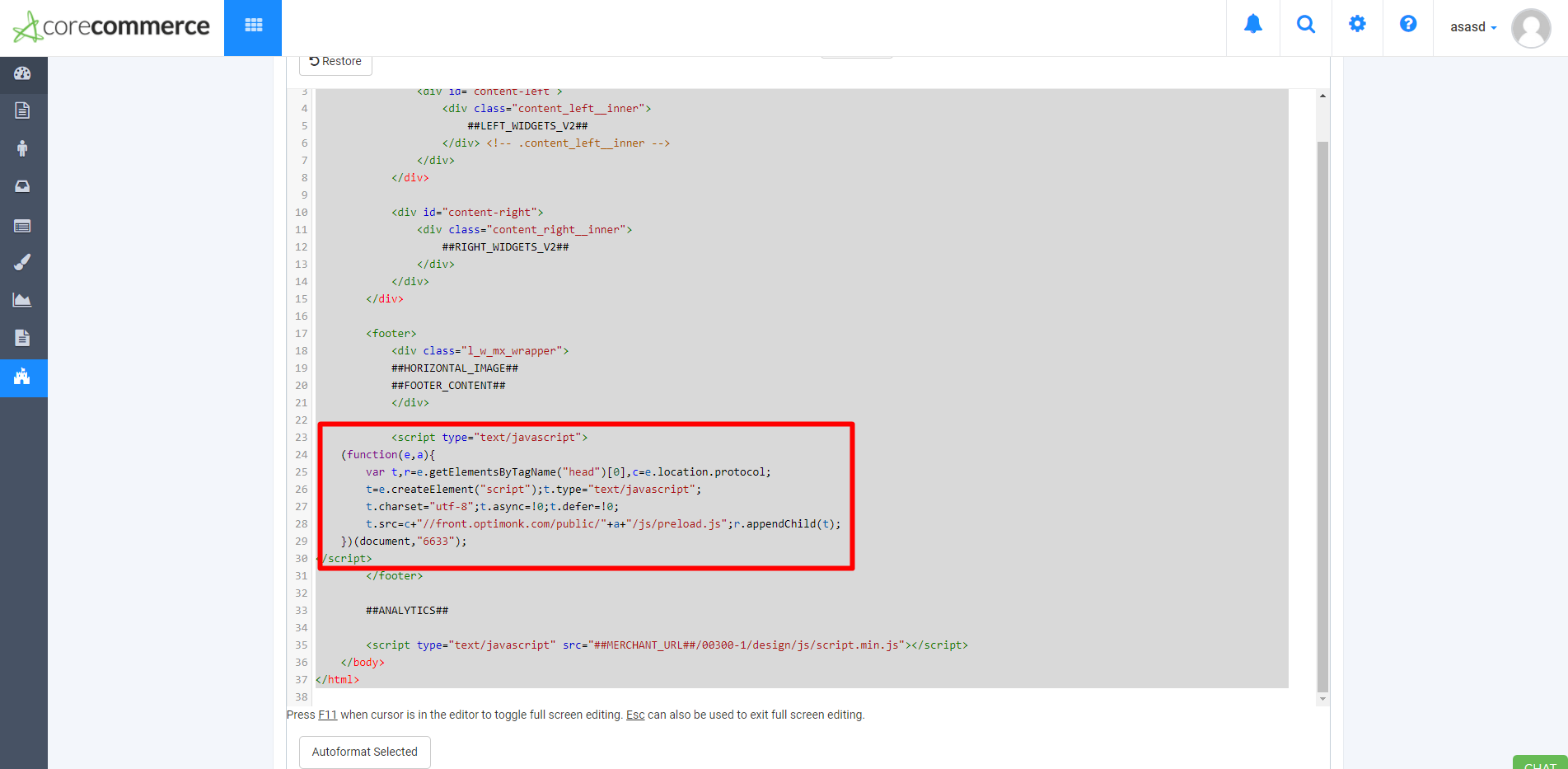The image size is (1568, 769).
Task: Open notifications bell icon
Action: [x=1252, y=24]
